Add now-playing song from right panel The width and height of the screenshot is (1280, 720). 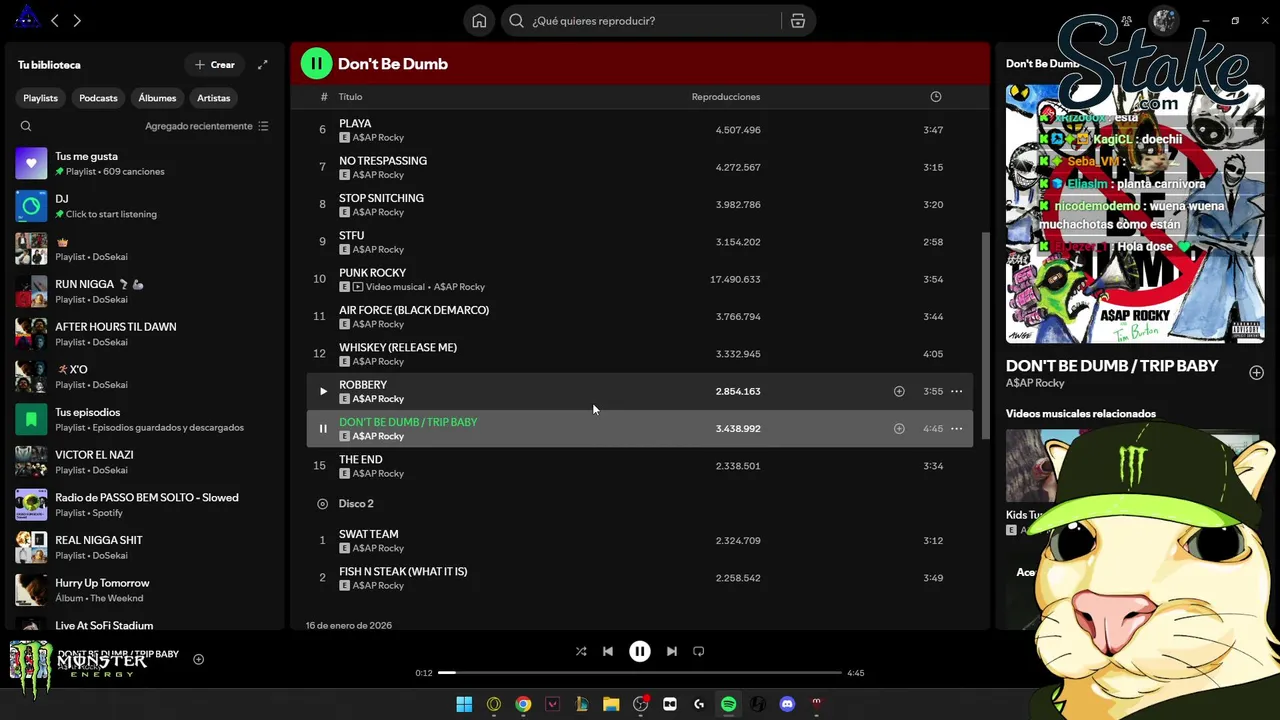(1256, 373)
